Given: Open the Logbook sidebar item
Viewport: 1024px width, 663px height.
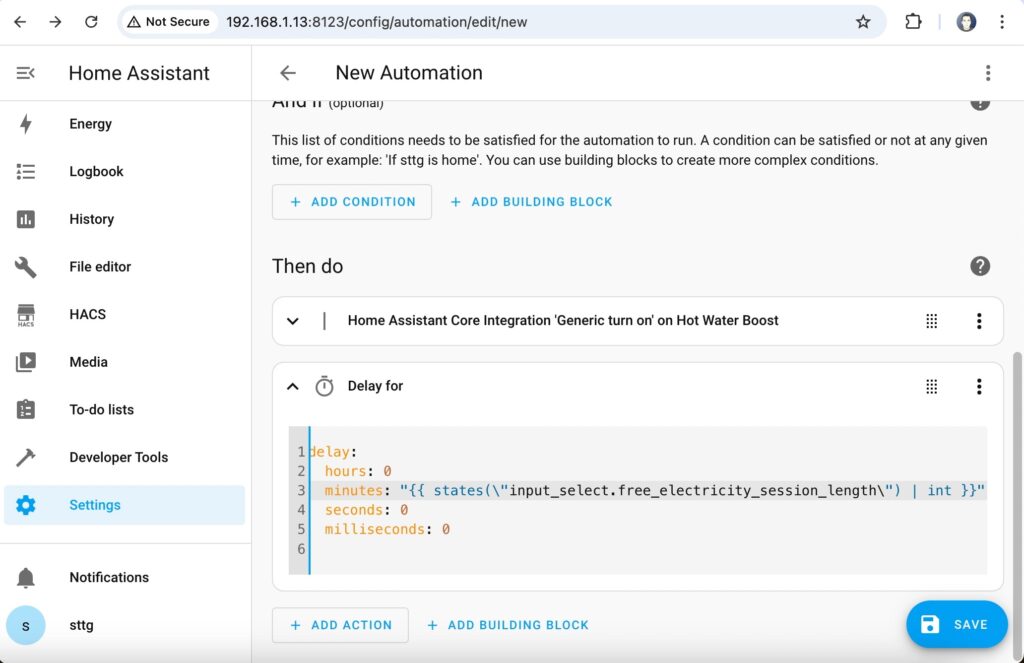Looking at the screenshot, I should point(124,171).
